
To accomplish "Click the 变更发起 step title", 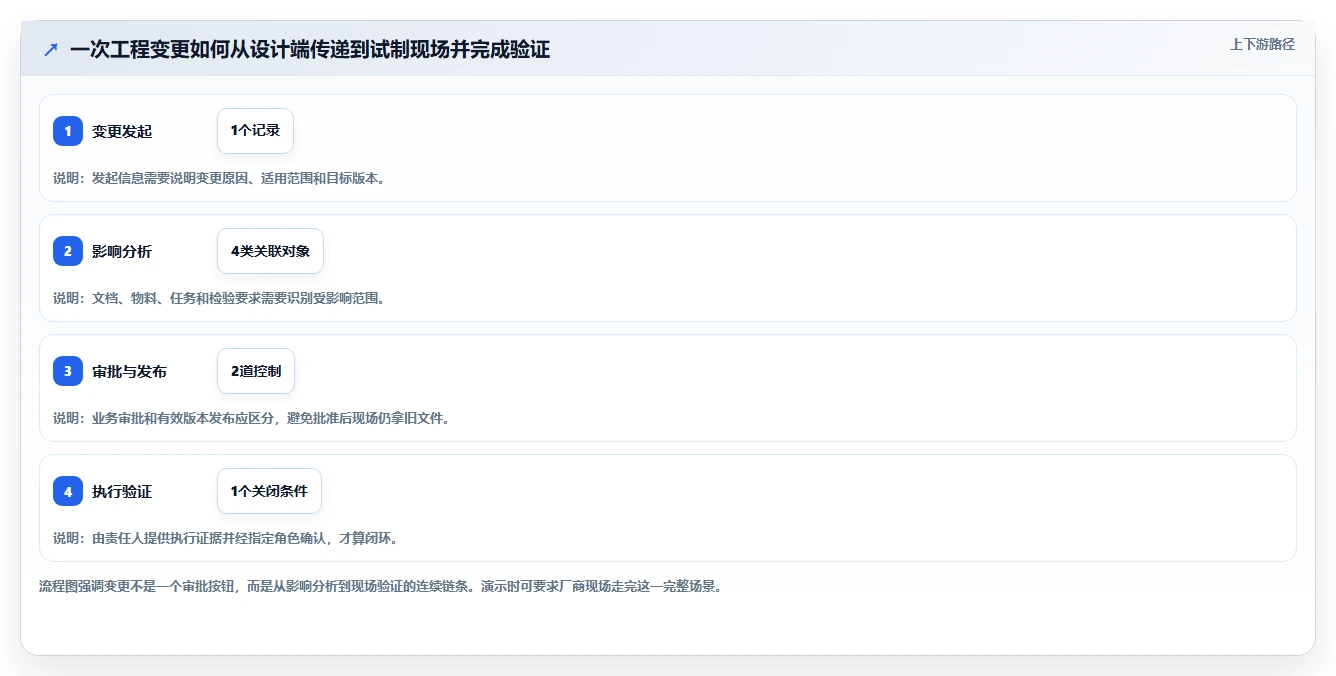I will 122,131.
